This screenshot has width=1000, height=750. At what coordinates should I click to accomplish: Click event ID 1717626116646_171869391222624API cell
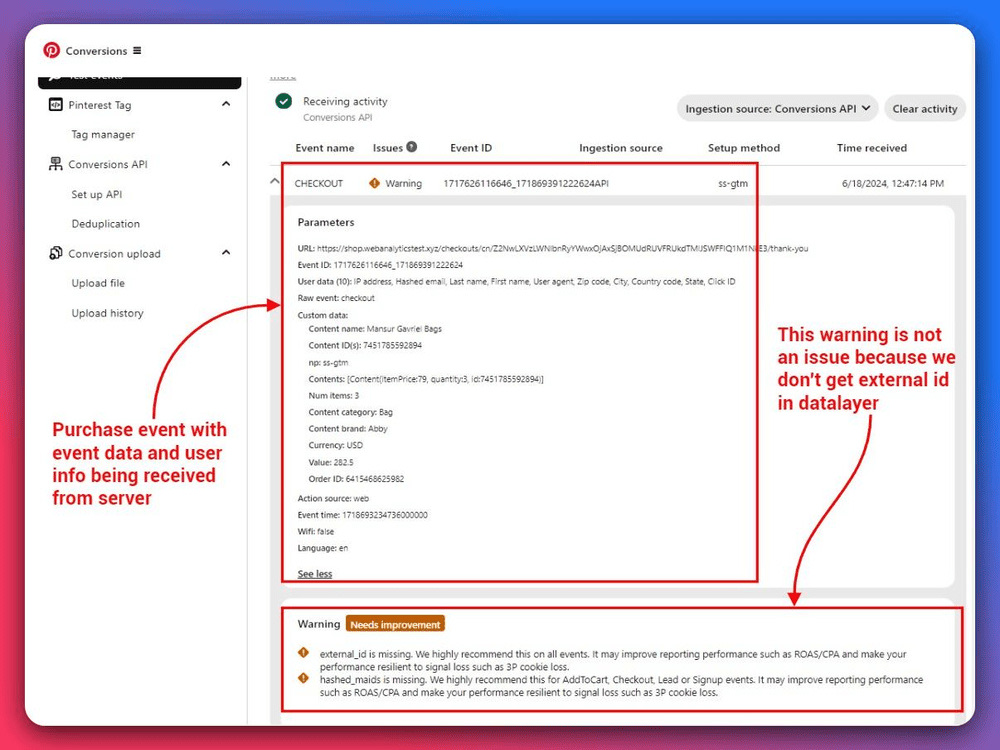(526, 184)
